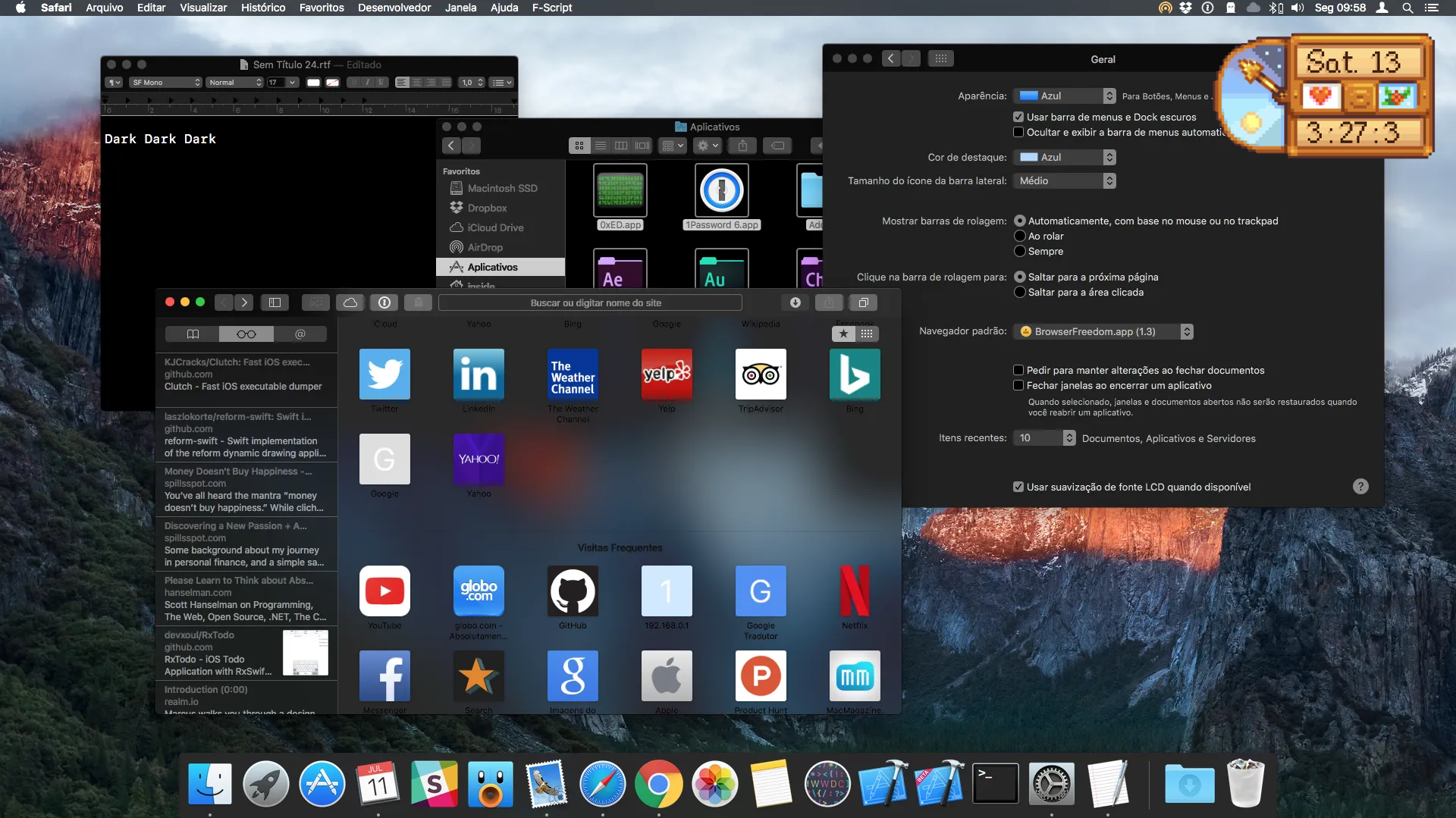Click the Safari address search field

click(590, 302)
